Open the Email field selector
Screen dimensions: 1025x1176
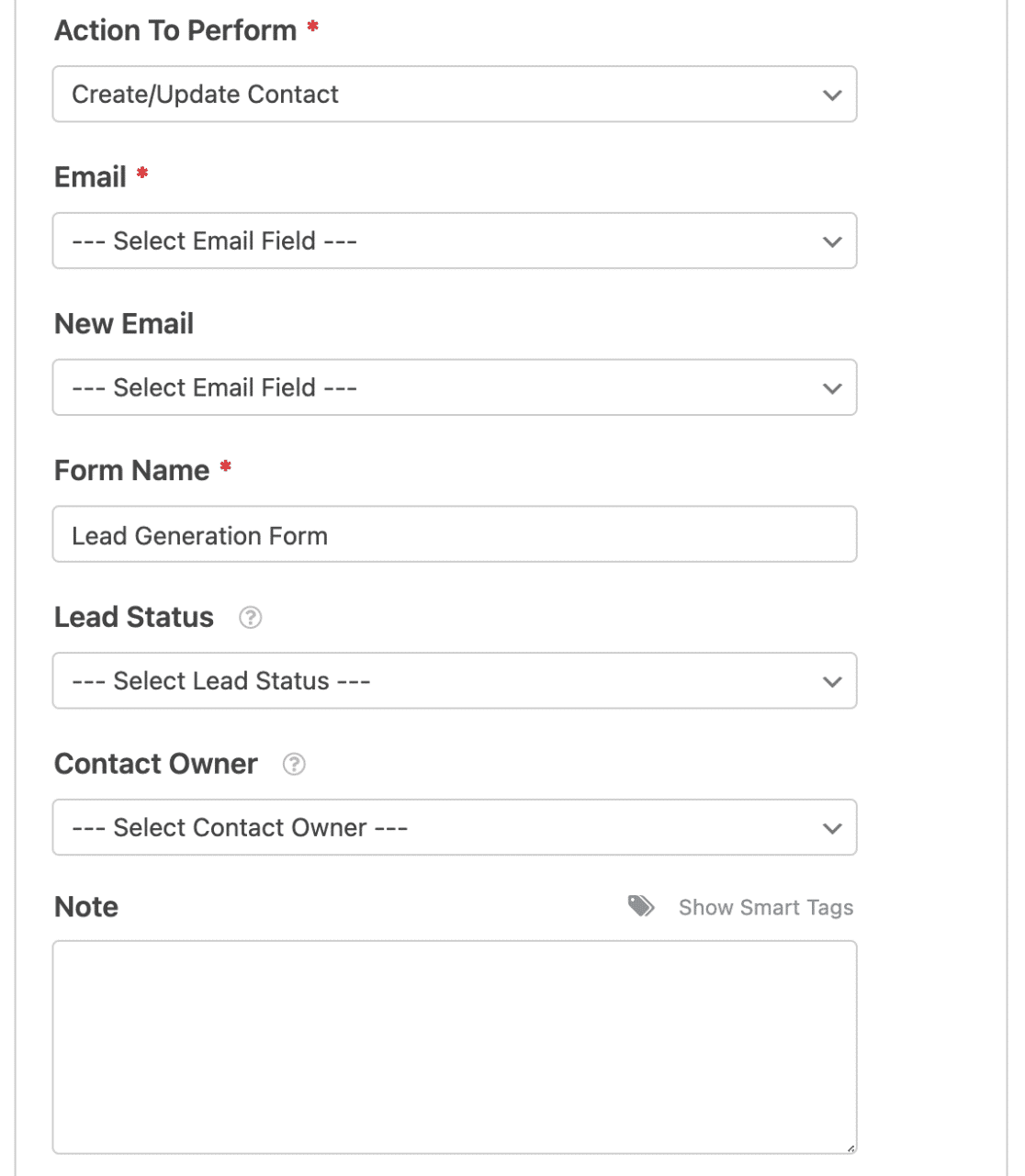[x=454, y=241]
